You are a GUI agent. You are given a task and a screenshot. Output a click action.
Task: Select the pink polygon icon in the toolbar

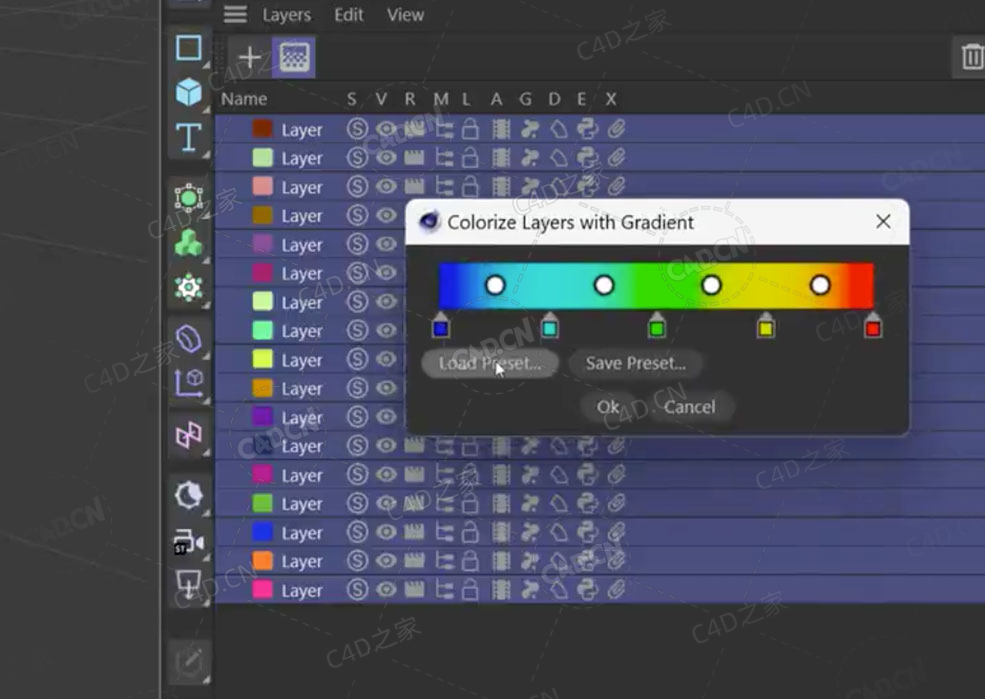click(188, 436)
